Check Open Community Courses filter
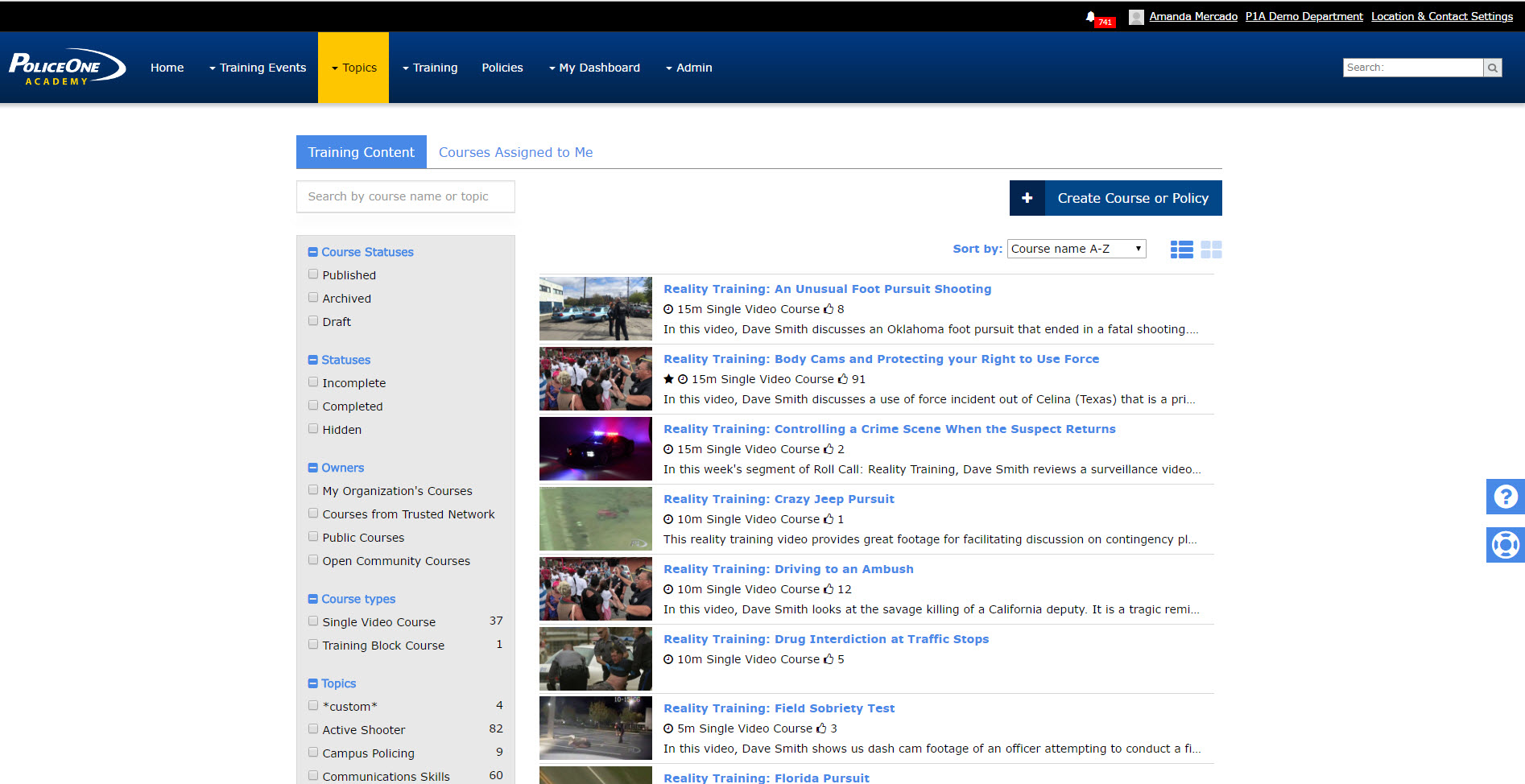 (313, 560)
